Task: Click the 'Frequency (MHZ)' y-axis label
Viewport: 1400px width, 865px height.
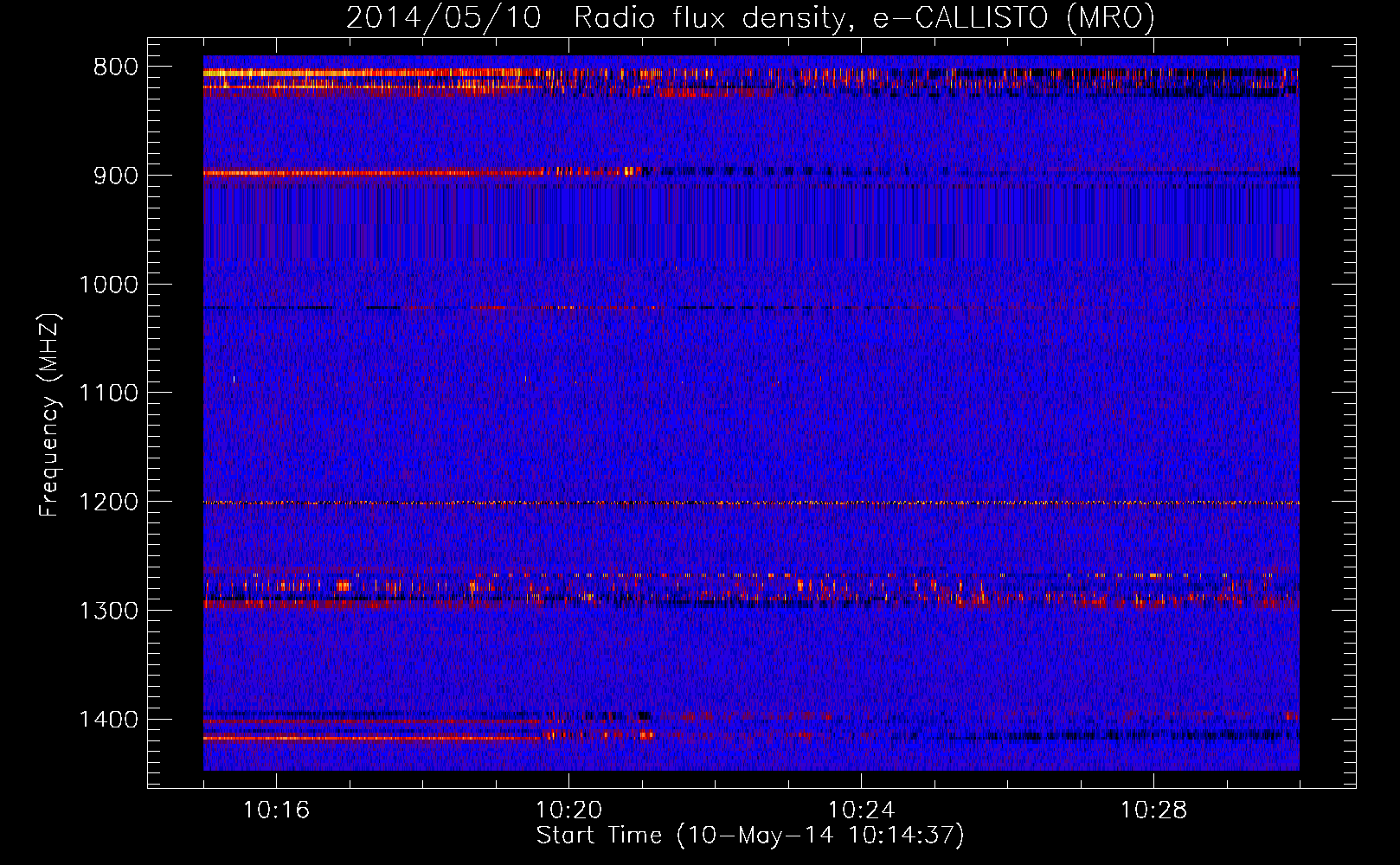Action: [x=50, y=415]
